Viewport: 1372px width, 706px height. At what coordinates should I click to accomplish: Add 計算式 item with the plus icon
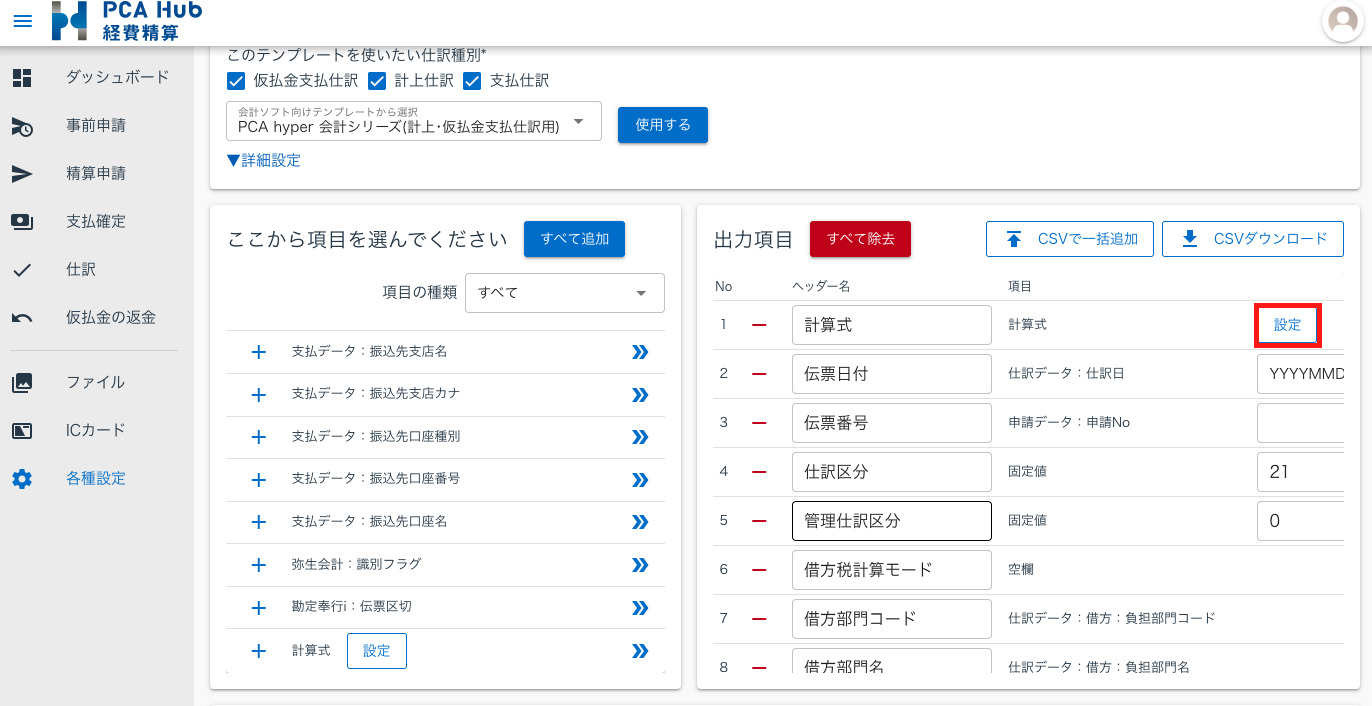(258, 651)
